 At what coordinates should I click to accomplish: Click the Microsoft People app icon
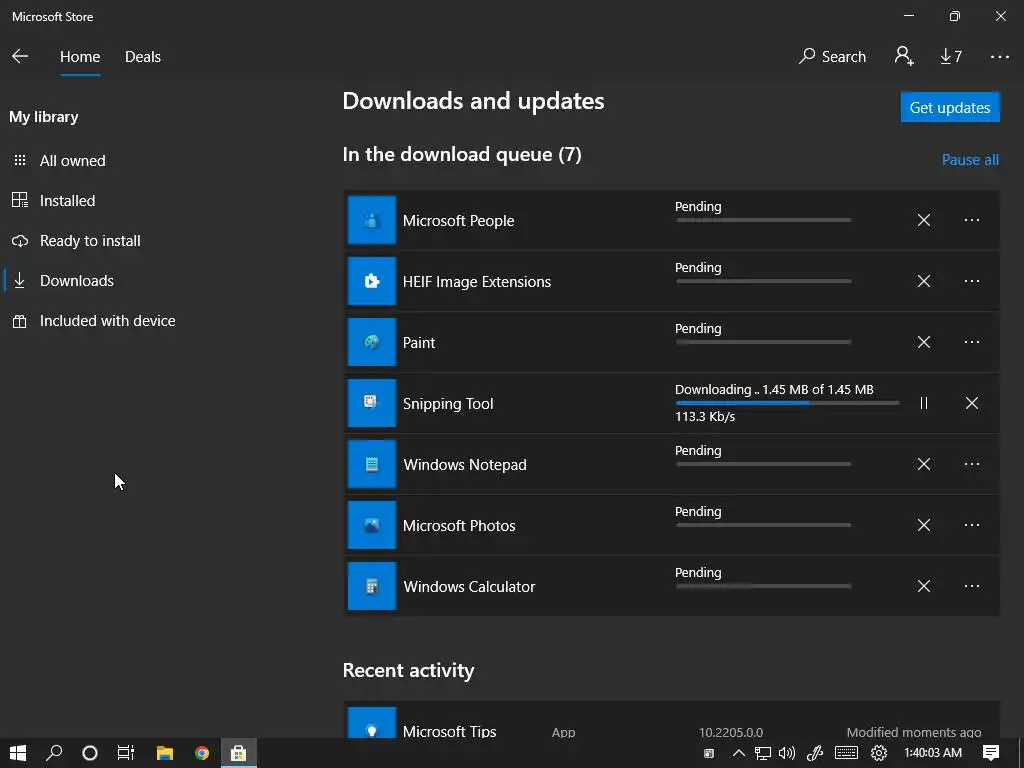[372, 220]
